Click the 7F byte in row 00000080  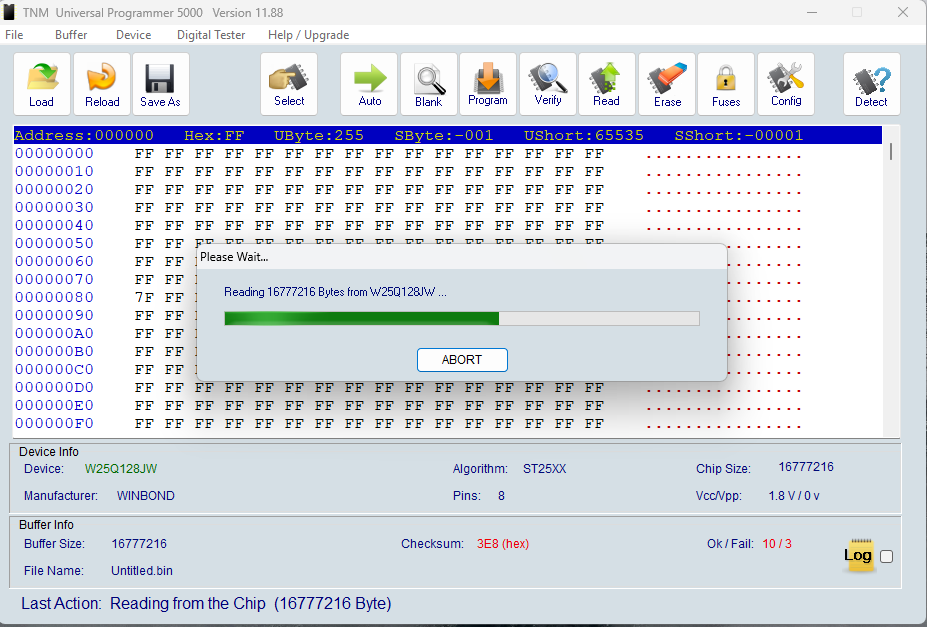144,297
